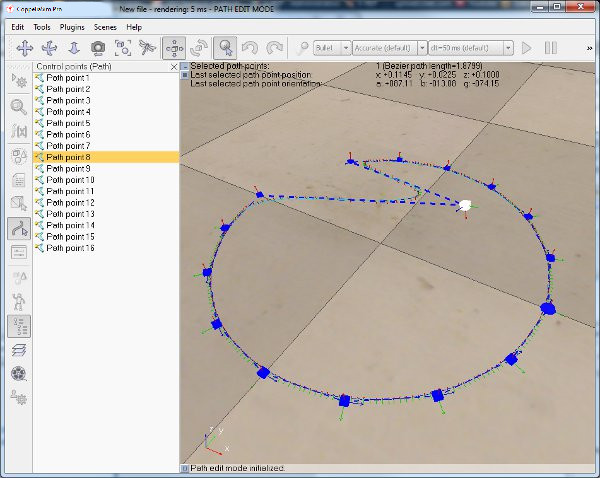Select Path point 12 in the list
Viewport: 600px width, 478px height.
click(70, 203)
